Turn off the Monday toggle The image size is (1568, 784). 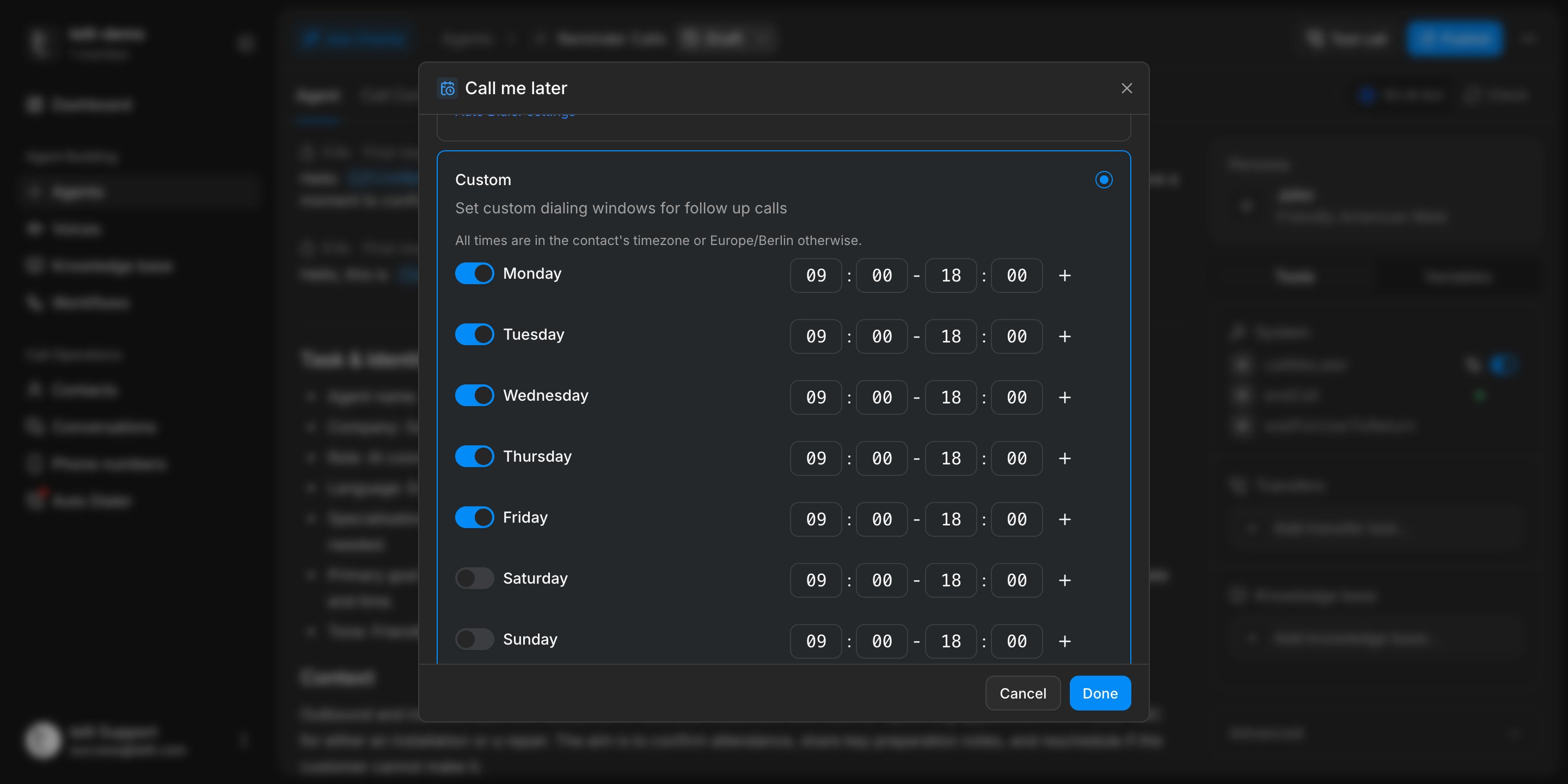point(474,273)
